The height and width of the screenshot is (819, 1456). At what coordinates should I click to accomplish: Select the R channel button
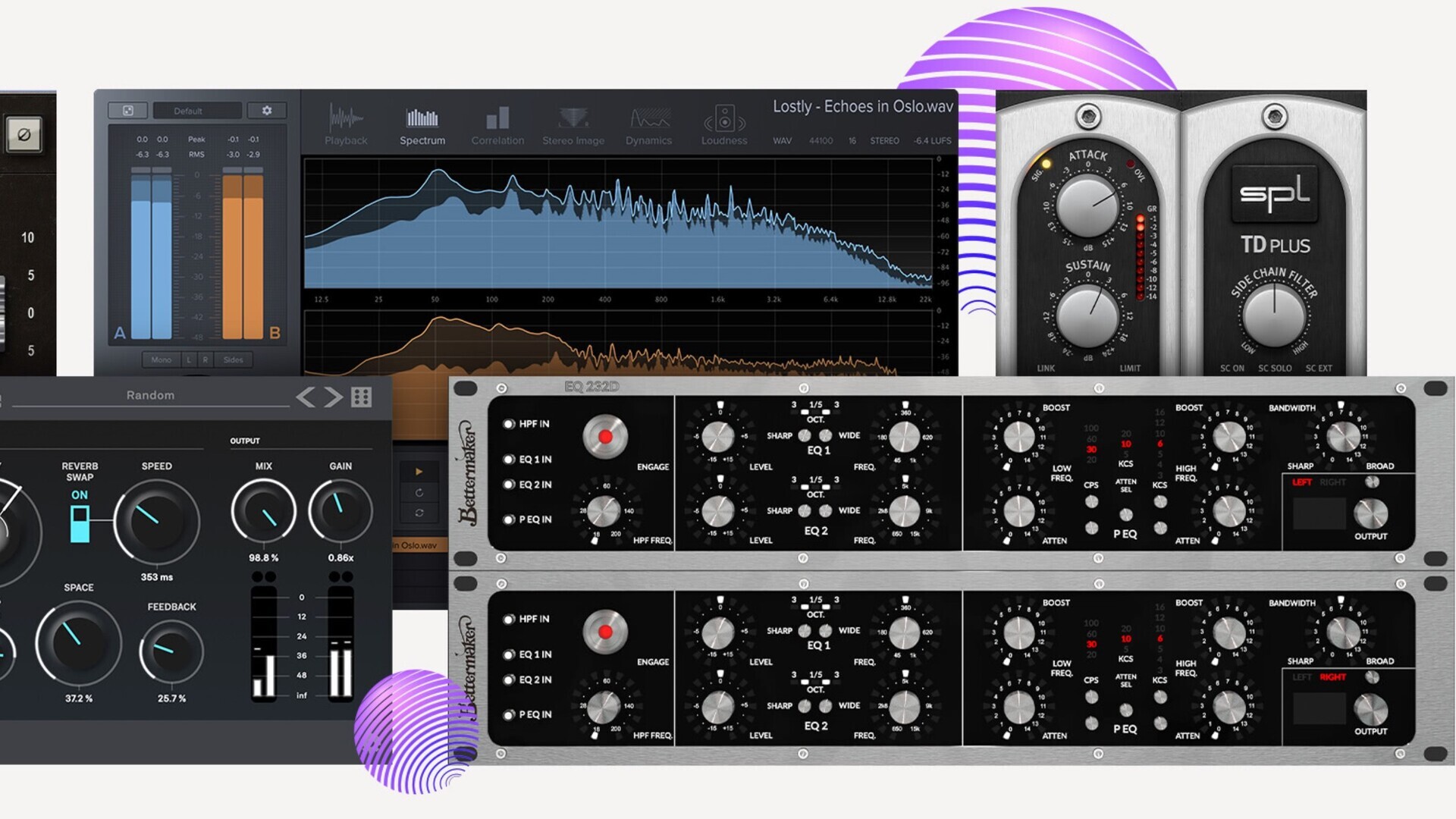(205, 359)
